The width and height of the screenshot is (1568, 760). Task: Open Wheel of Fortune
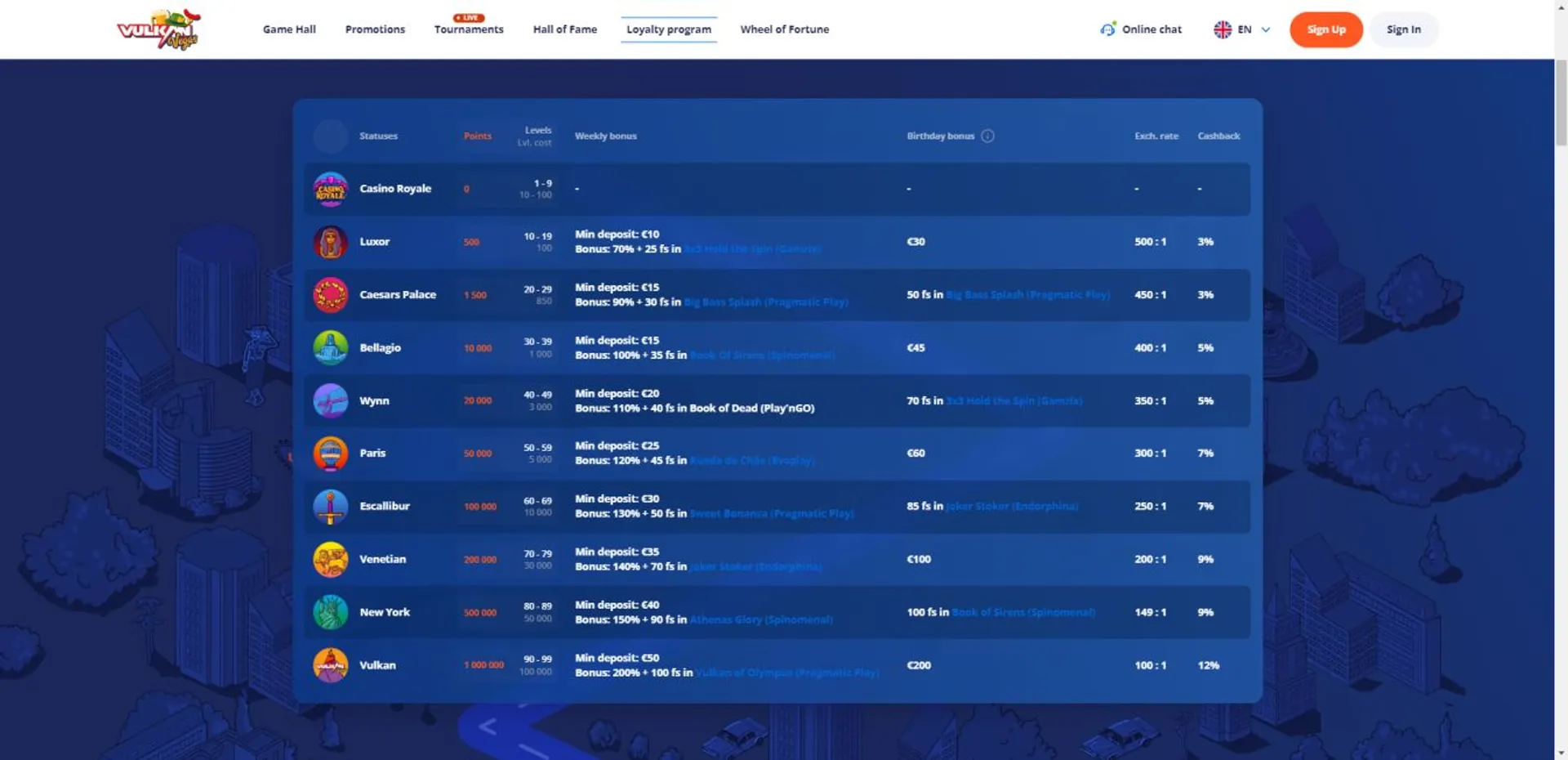pyautogui.click(x=785, y=29)
